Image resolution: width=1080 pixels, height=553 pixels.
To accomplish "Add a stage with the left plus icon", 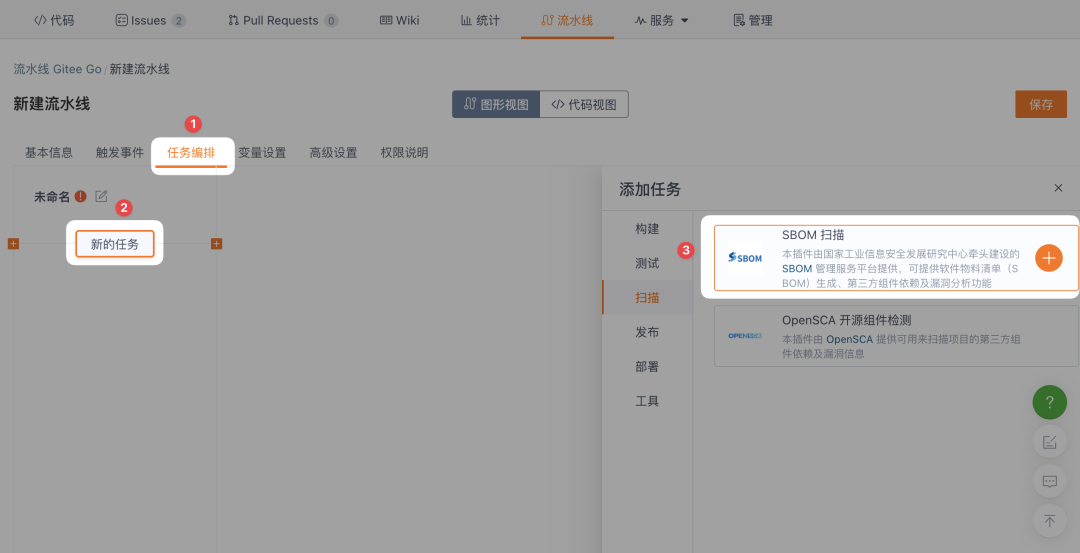I will 13,244.
